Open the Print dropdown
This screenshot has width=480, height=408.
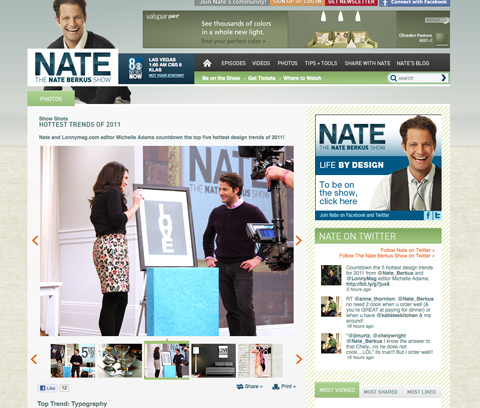coord(284,387)
